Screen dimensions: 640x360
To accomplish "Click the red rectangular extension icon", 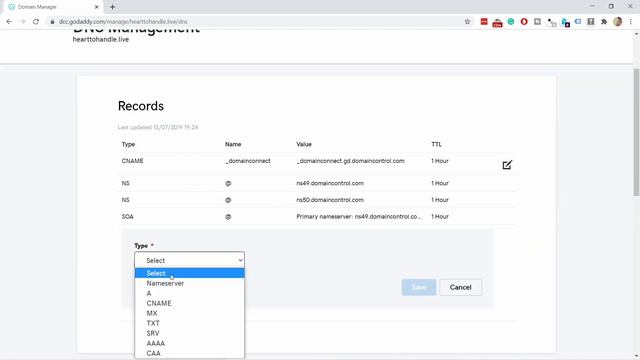I will 484,22.
